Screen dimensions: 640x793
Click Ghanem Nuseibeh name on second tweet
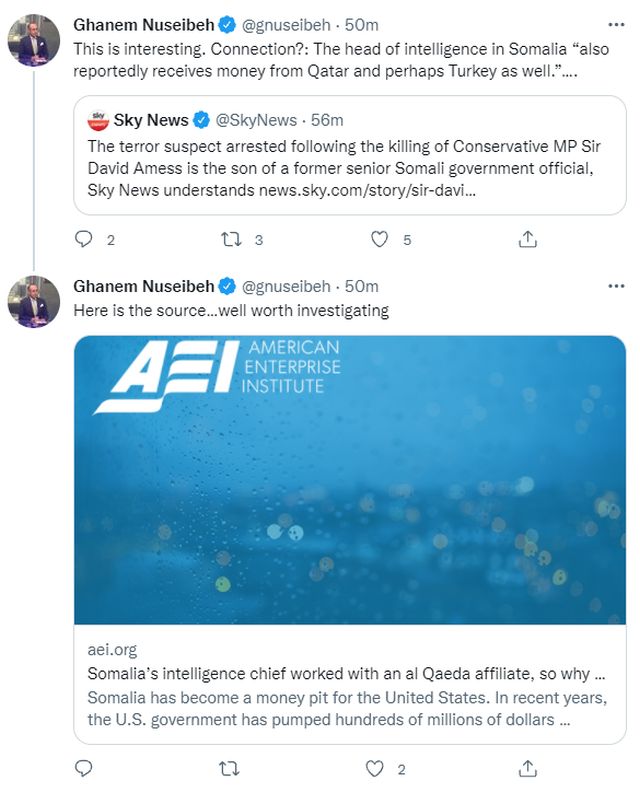pos(143,287)
